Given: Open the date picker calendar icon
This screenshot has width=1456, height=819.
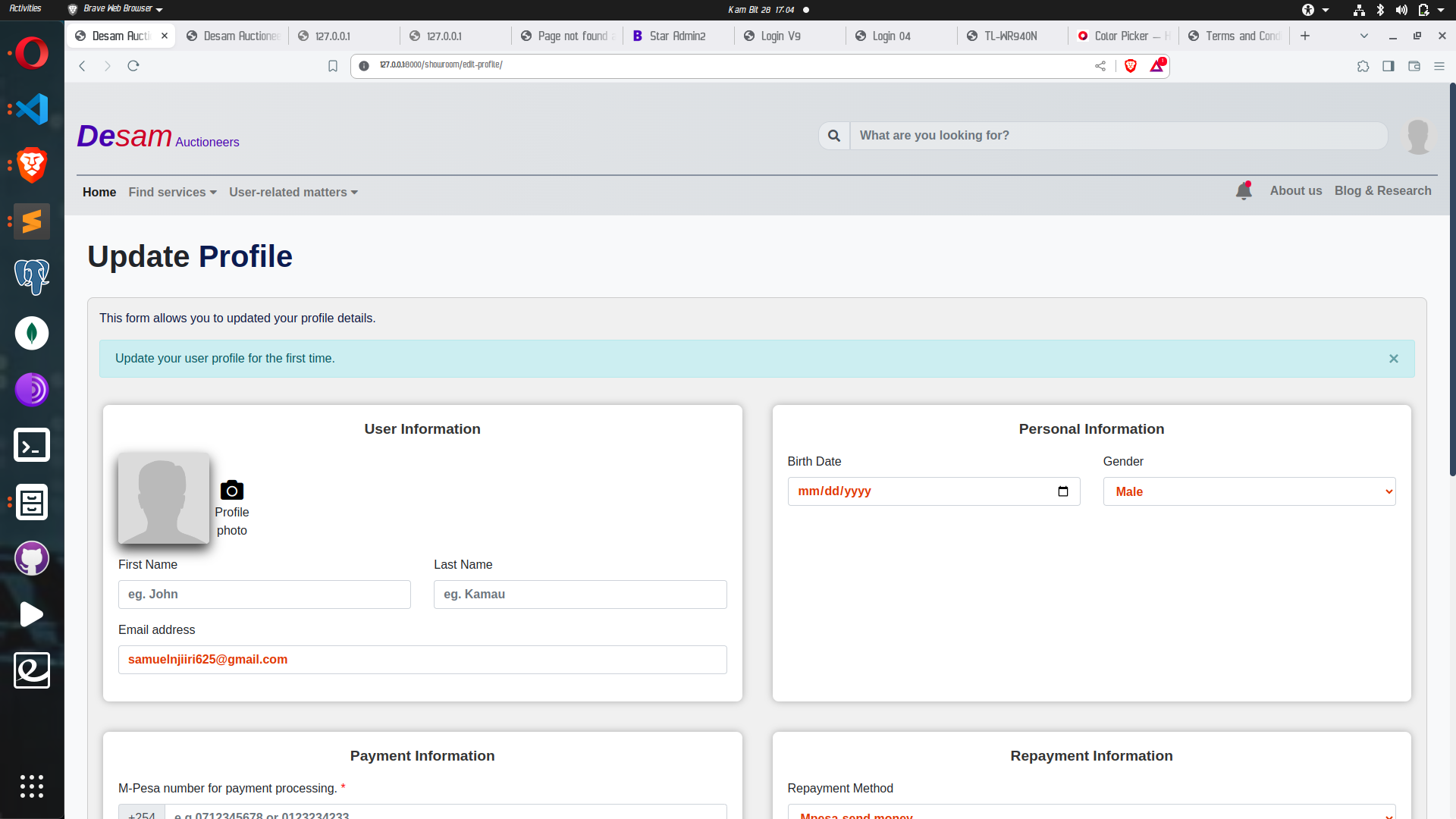Looking at the screenshot, I should tap(1062, 491).
